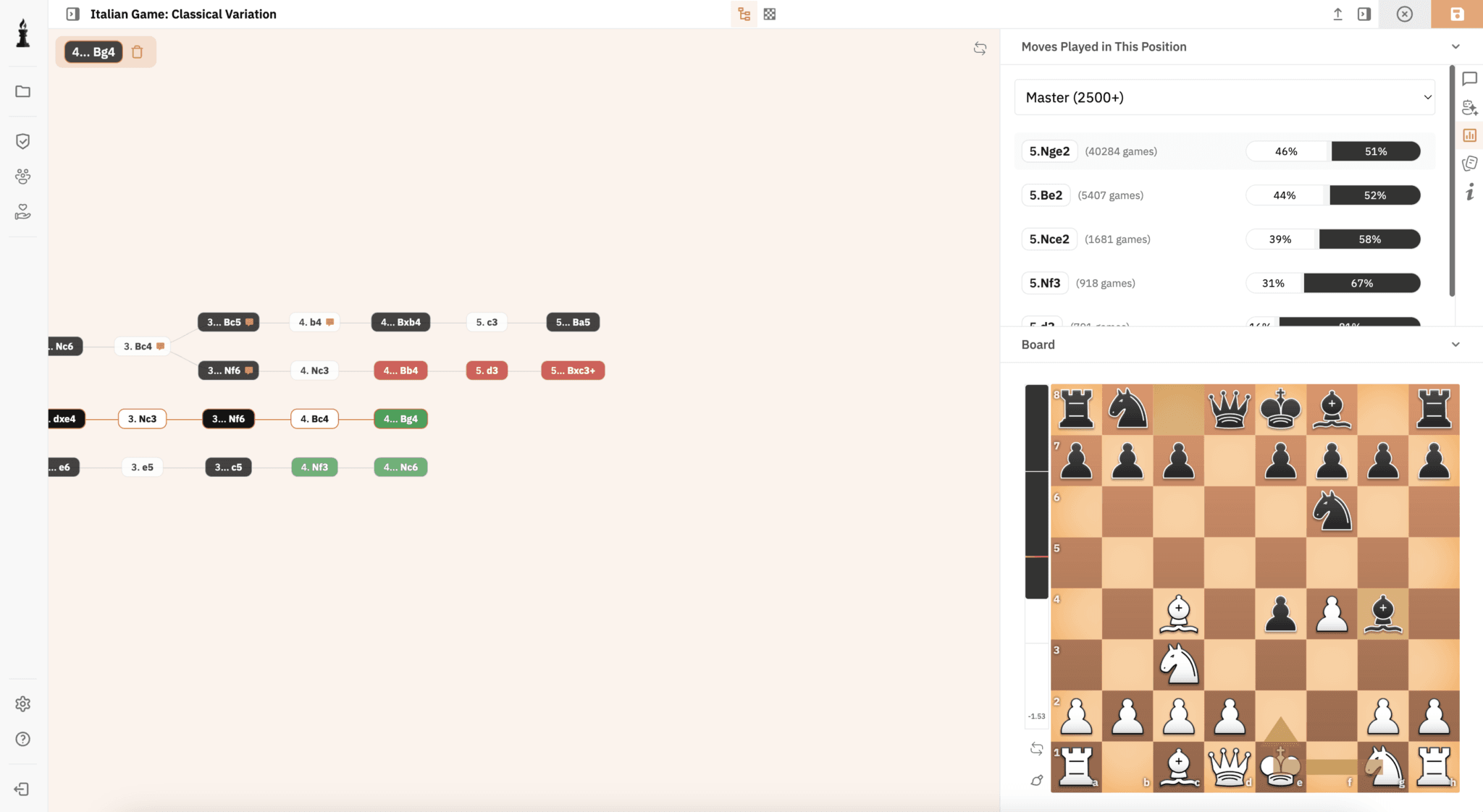Open the shield checkmark sidebar icon
Screen dimensions: 1483x812
(23, 141)
